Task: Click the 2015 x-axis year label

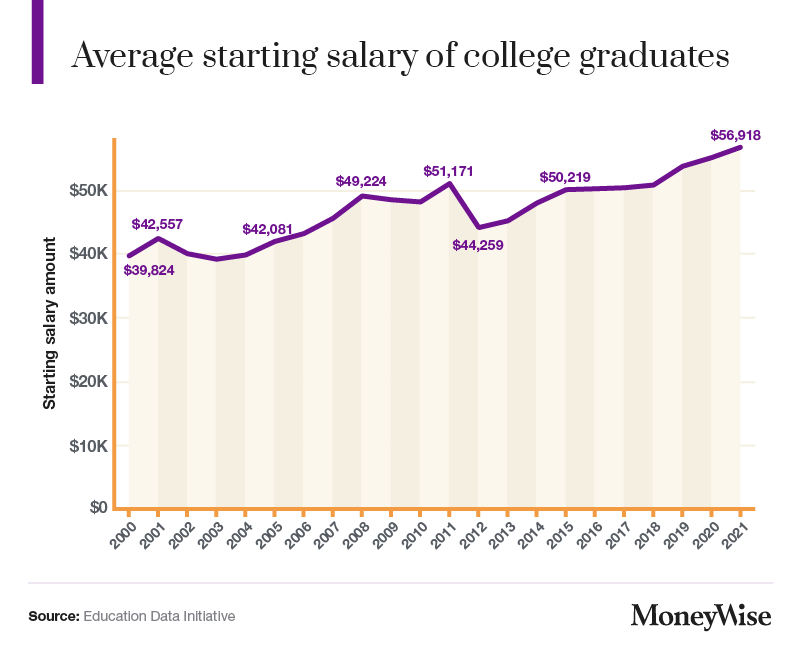Action: 560,535
